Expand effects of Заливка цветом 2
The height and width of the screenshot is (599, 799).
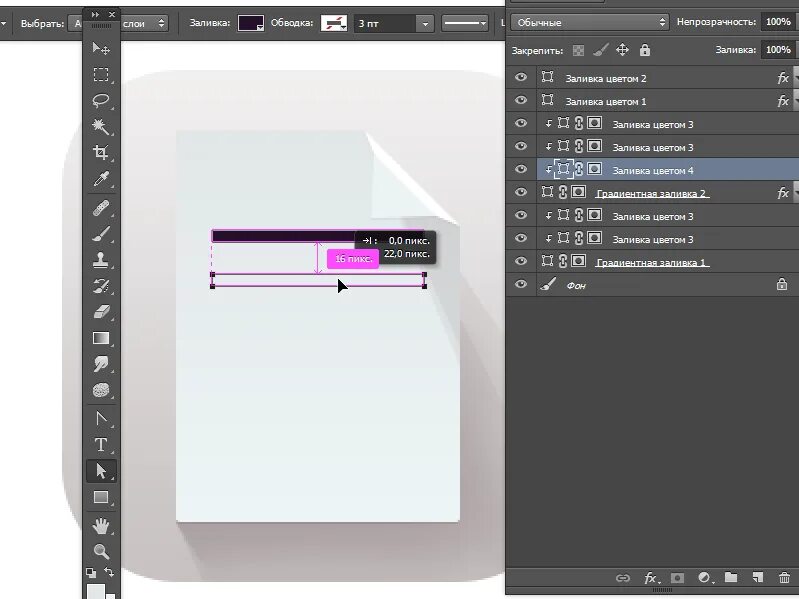pyautogui.click(x=795, y=78)
